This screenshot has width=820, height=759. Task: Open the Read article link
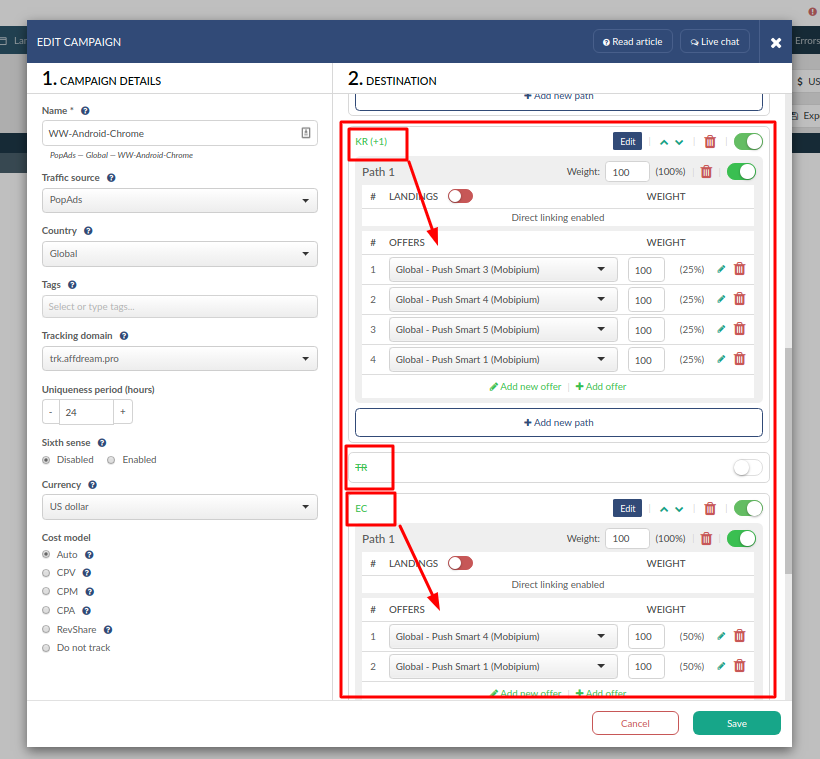(632, 41)
